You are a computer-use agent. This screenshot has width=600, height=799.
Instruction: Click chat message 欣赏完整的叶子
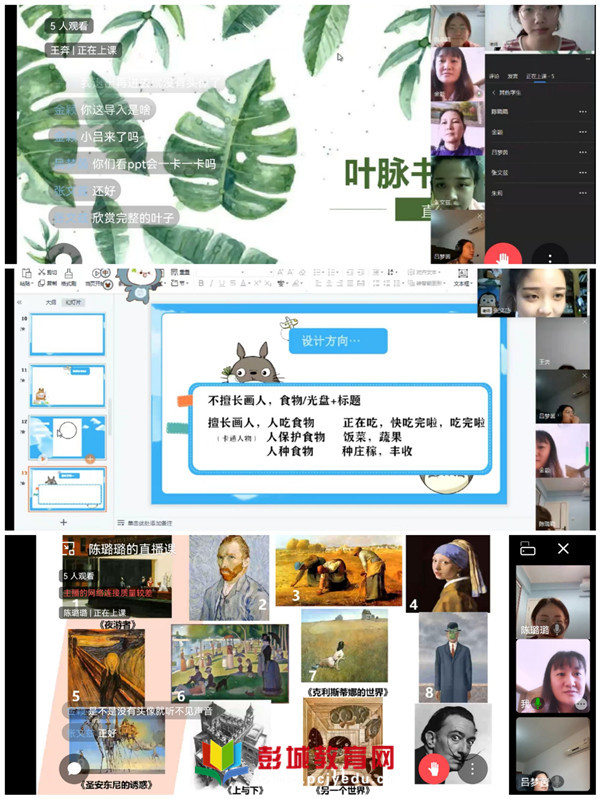click(x=113, y=218)
